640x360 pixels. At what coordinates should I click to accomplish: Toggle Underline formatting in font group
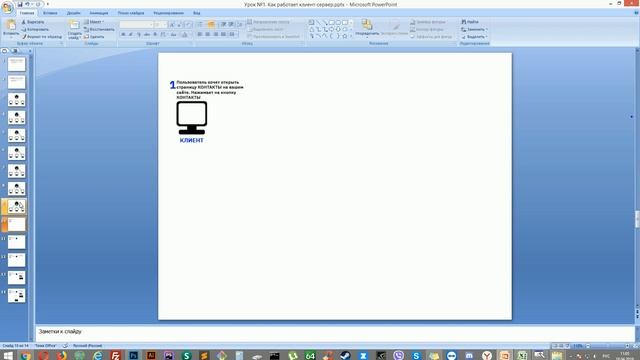pyautogui.click(x=138, y=35)
